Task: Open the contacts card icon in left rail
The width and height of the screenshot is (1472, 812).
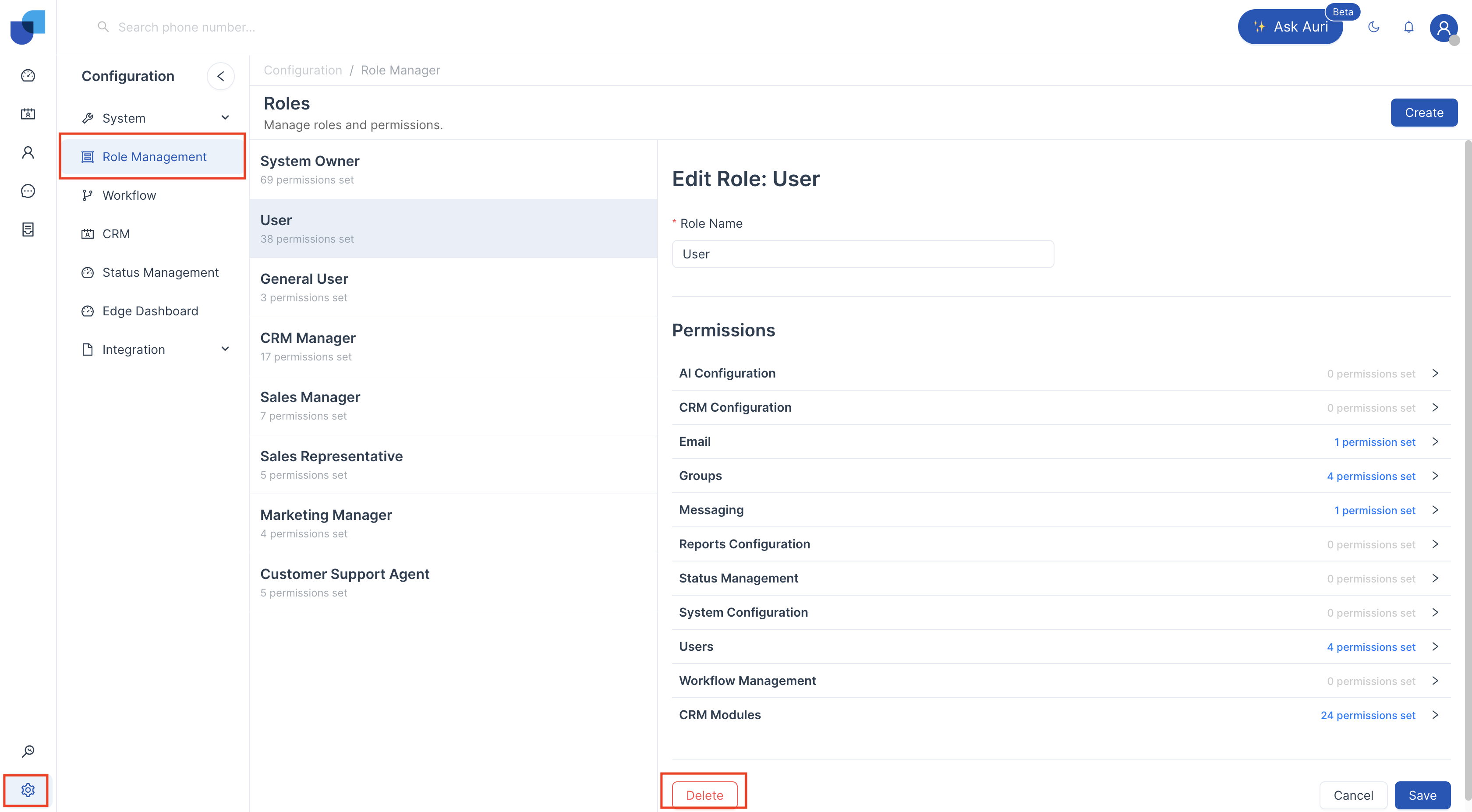Action: click(x=28, y=114)
